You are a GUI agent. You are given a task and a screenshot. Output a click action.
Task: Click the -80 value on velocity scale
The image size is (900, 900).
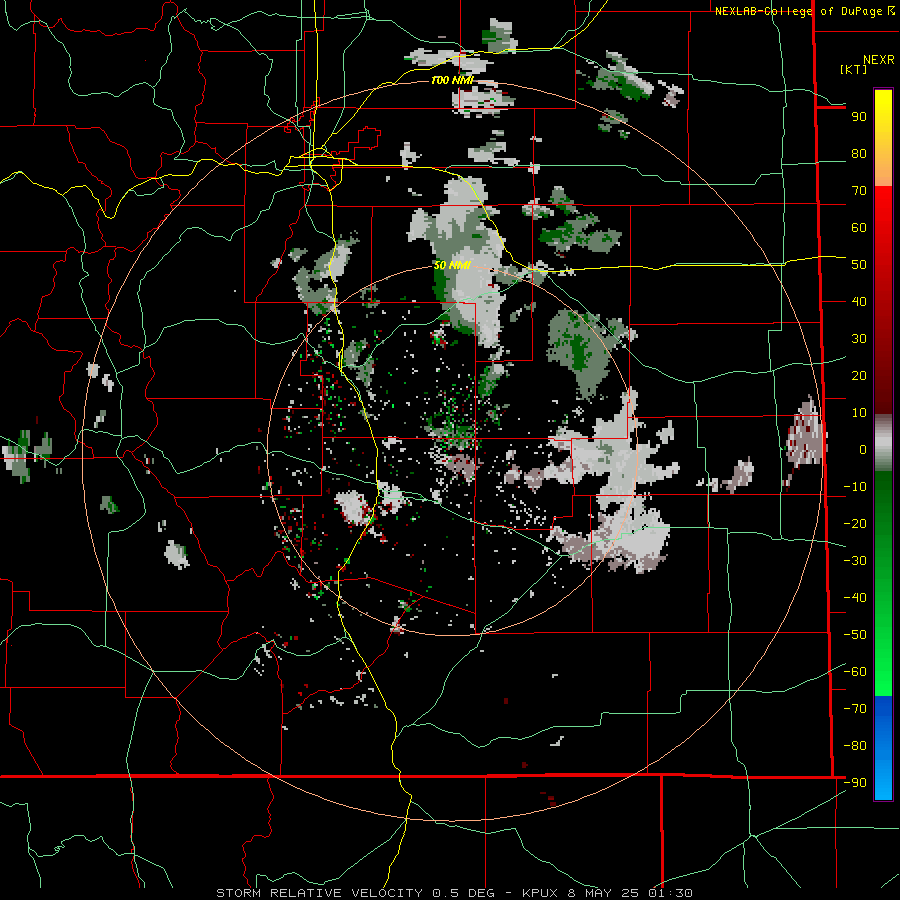click(855, 746)
